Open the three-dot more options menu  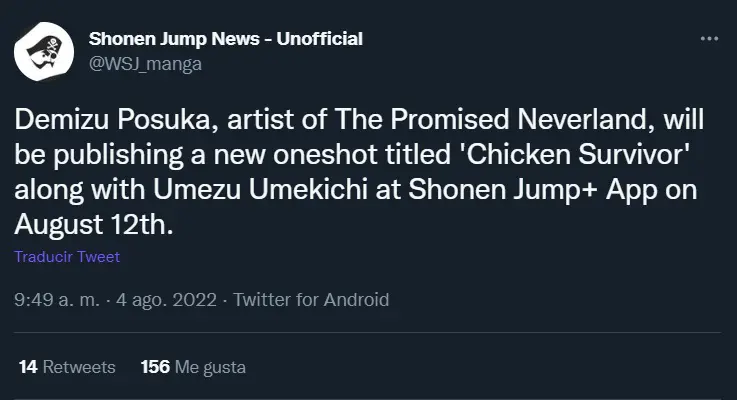pyautogui.click(x=709, y=39)
